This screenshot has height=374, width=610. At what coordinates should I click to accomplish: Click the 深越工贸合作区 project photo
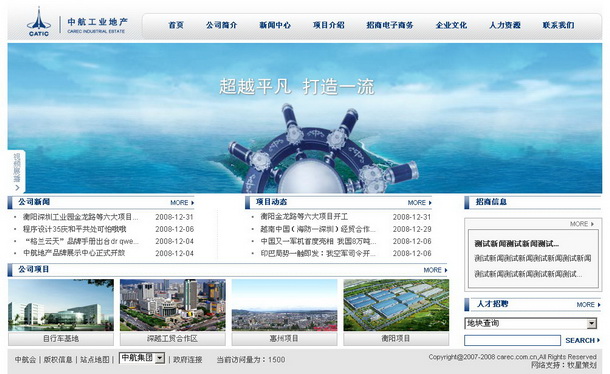tap(173, 305)
